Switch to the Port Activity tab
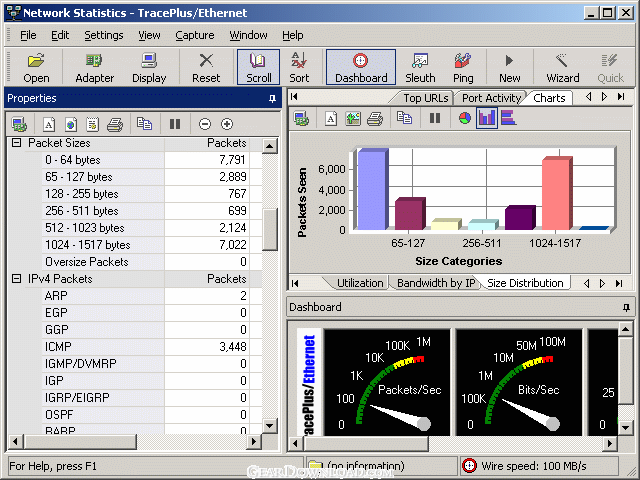640x480 pixels. (x=490, y=98)
